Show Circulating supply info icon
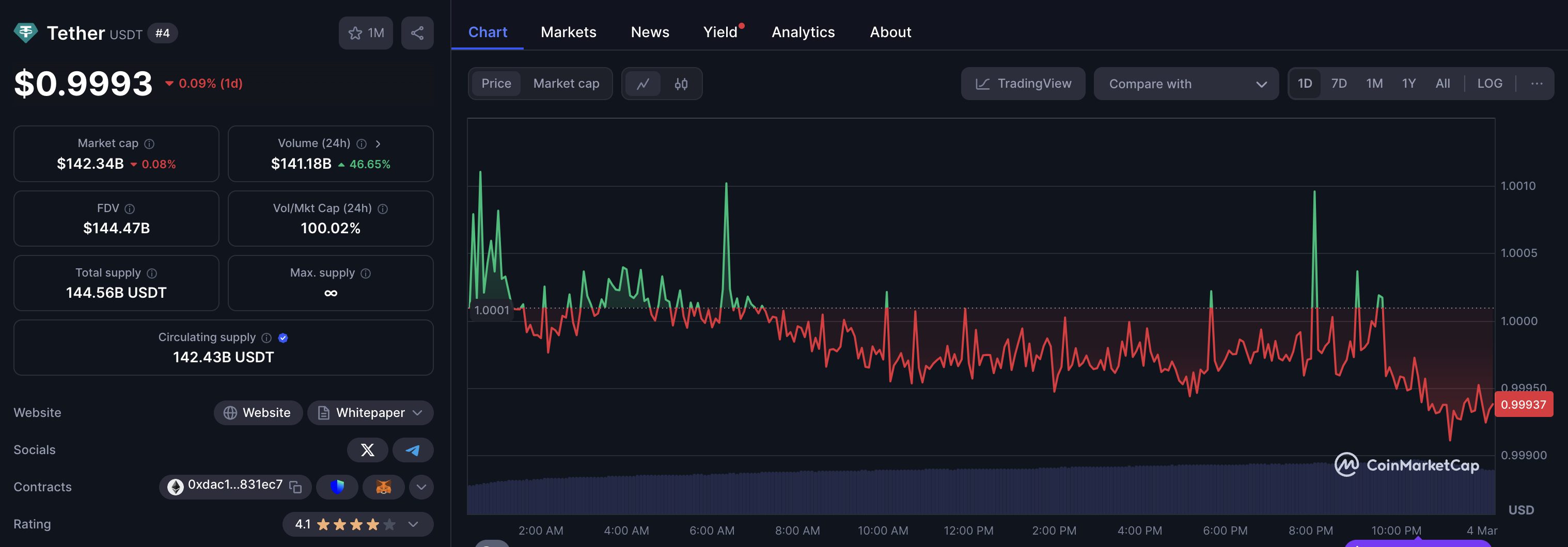 (266, 337)
